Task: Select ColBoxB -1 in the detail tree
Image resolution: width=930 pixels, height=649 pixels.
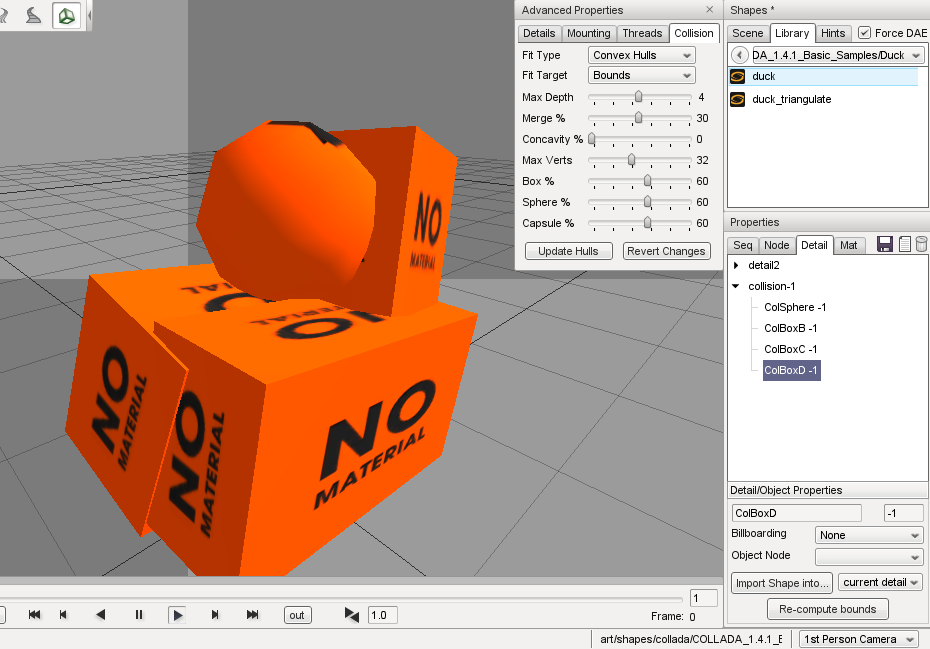Action: (x=790, y=328)
